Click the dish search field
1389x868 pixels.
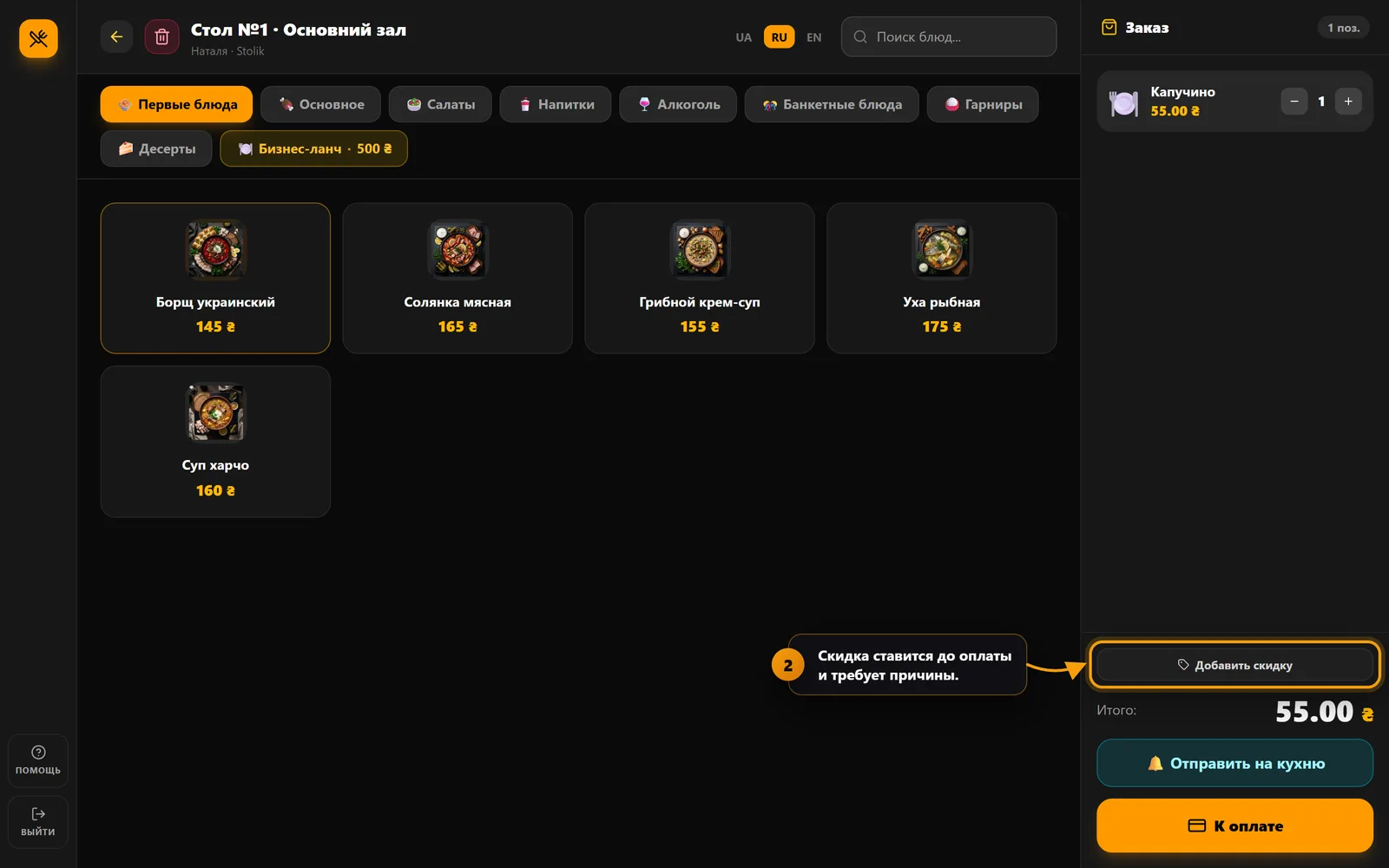point(949,36)
